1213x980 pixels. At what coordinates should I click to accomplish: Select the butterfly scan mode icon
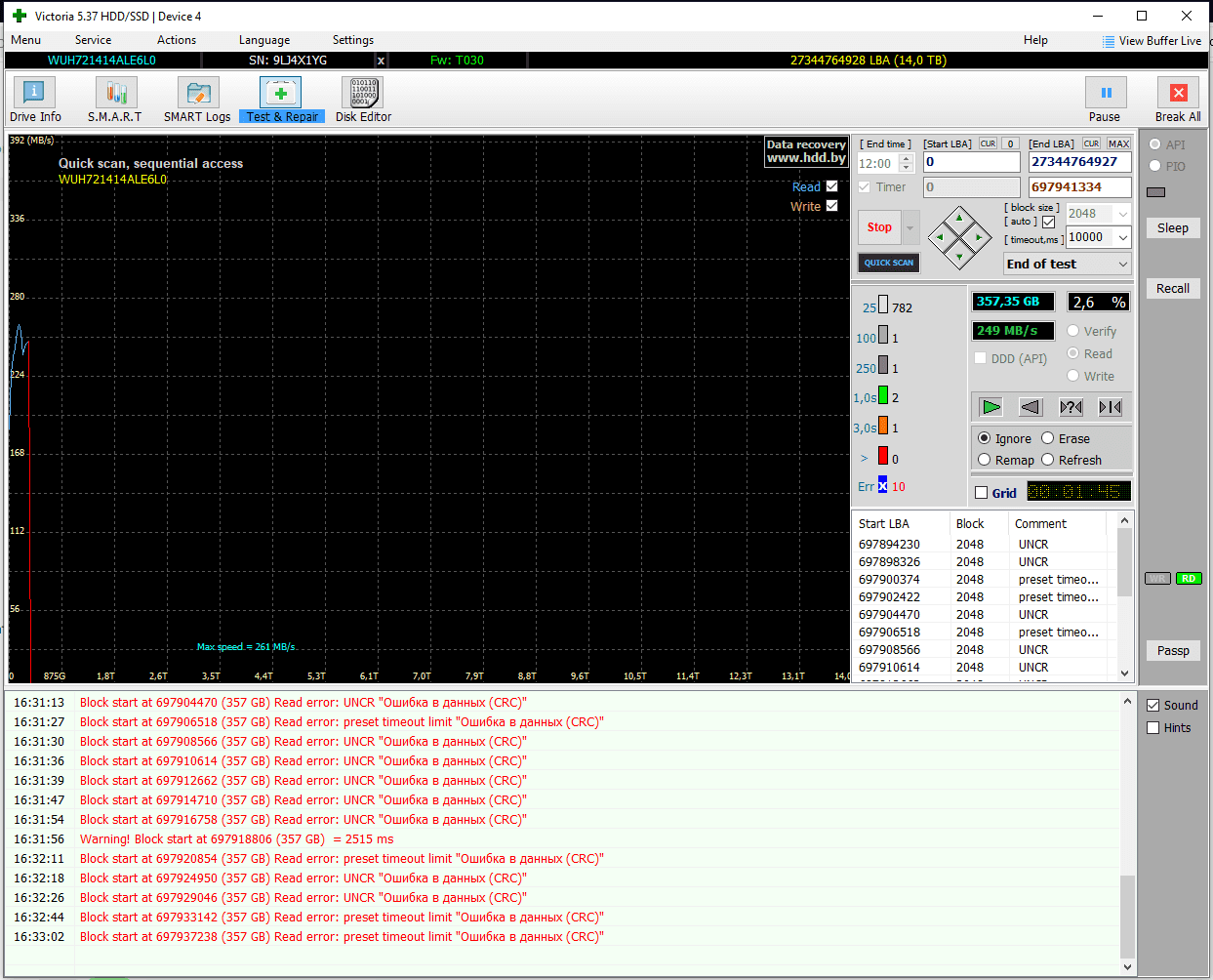pos(1110,407)
